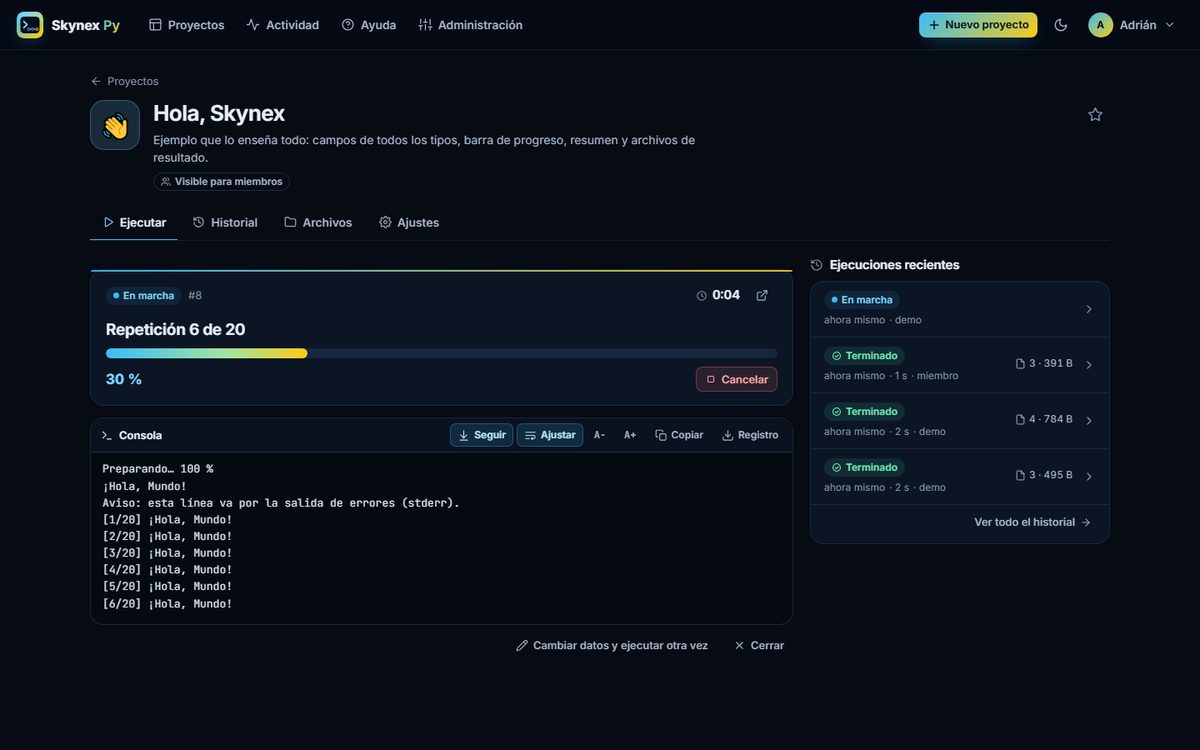Click the Preparando… 100 % console line
This screenshot has width=1200, height=750.
pyautogui.click(x=158, y=469)
